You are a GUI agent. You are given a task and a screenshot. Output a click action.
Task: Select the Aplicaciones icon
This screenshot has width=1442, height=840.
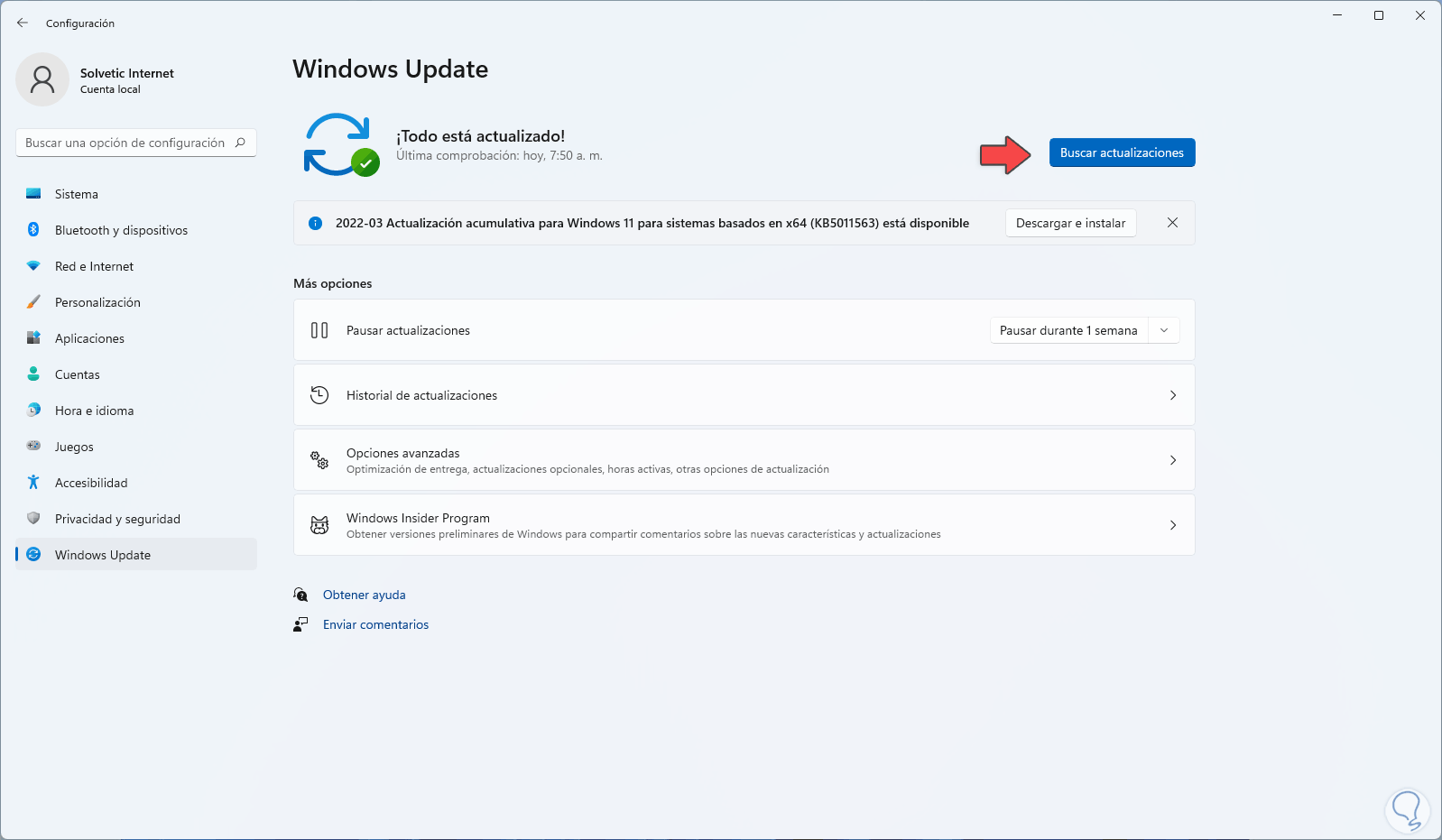coord(33,338)
